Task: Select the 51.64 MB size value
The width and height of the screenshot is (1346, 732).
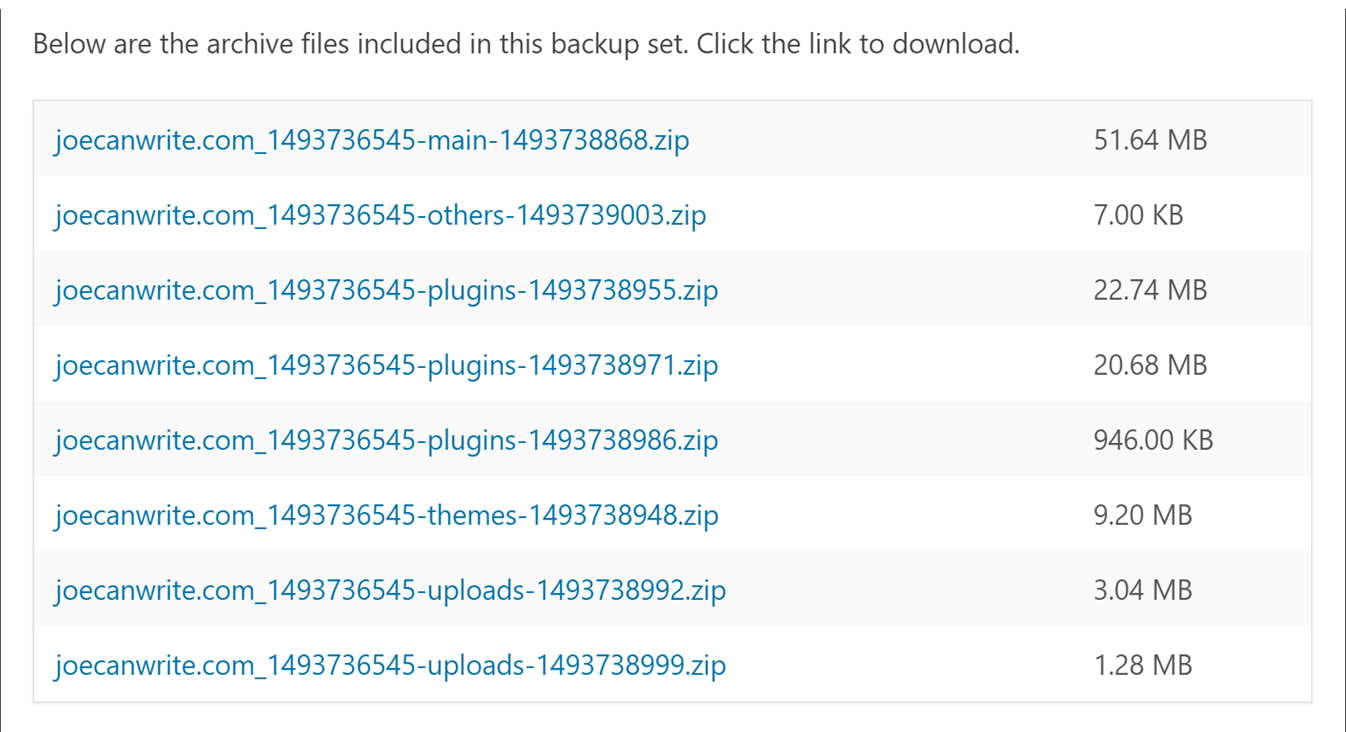Action: (x=1150, y=140)
